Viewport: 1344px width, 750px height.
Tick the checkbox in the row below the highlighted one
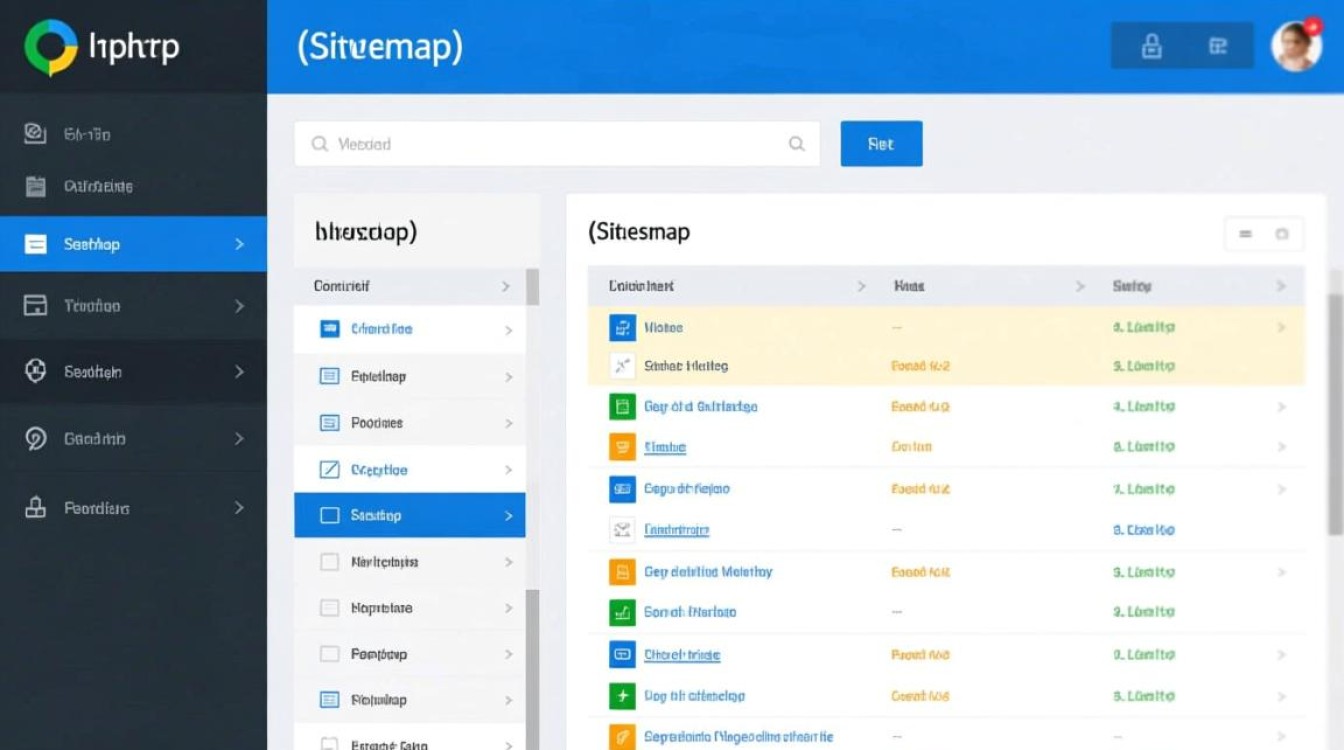pos(329,562)
